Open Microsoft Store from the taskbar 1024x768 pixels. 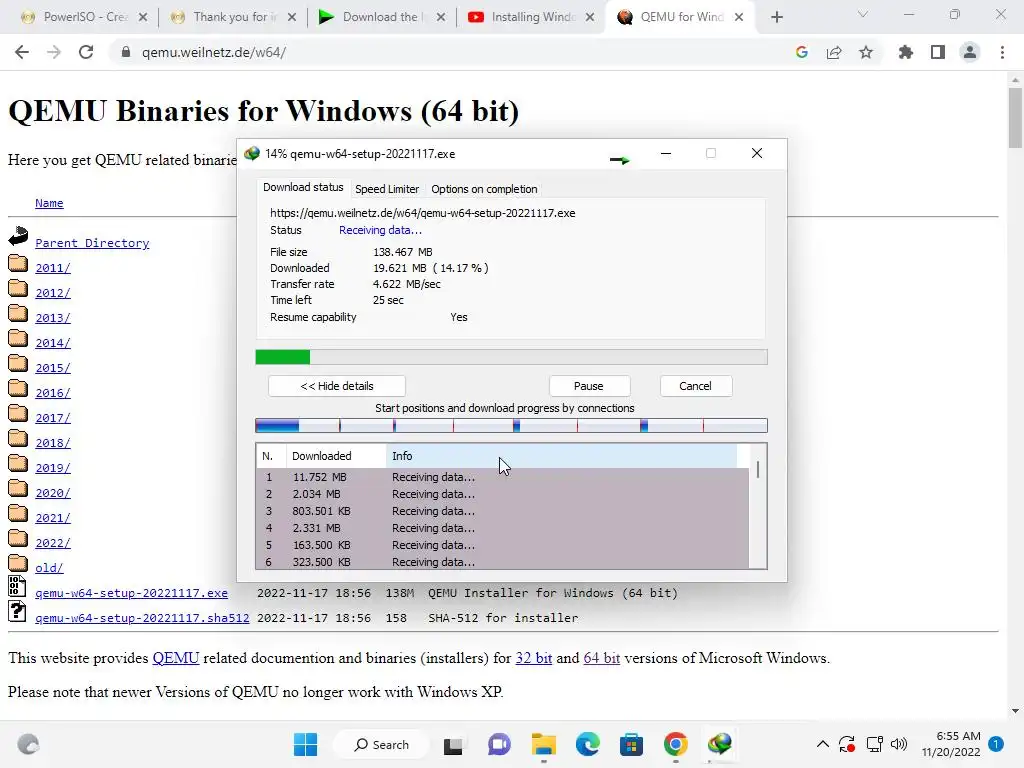tap(632, 744)
